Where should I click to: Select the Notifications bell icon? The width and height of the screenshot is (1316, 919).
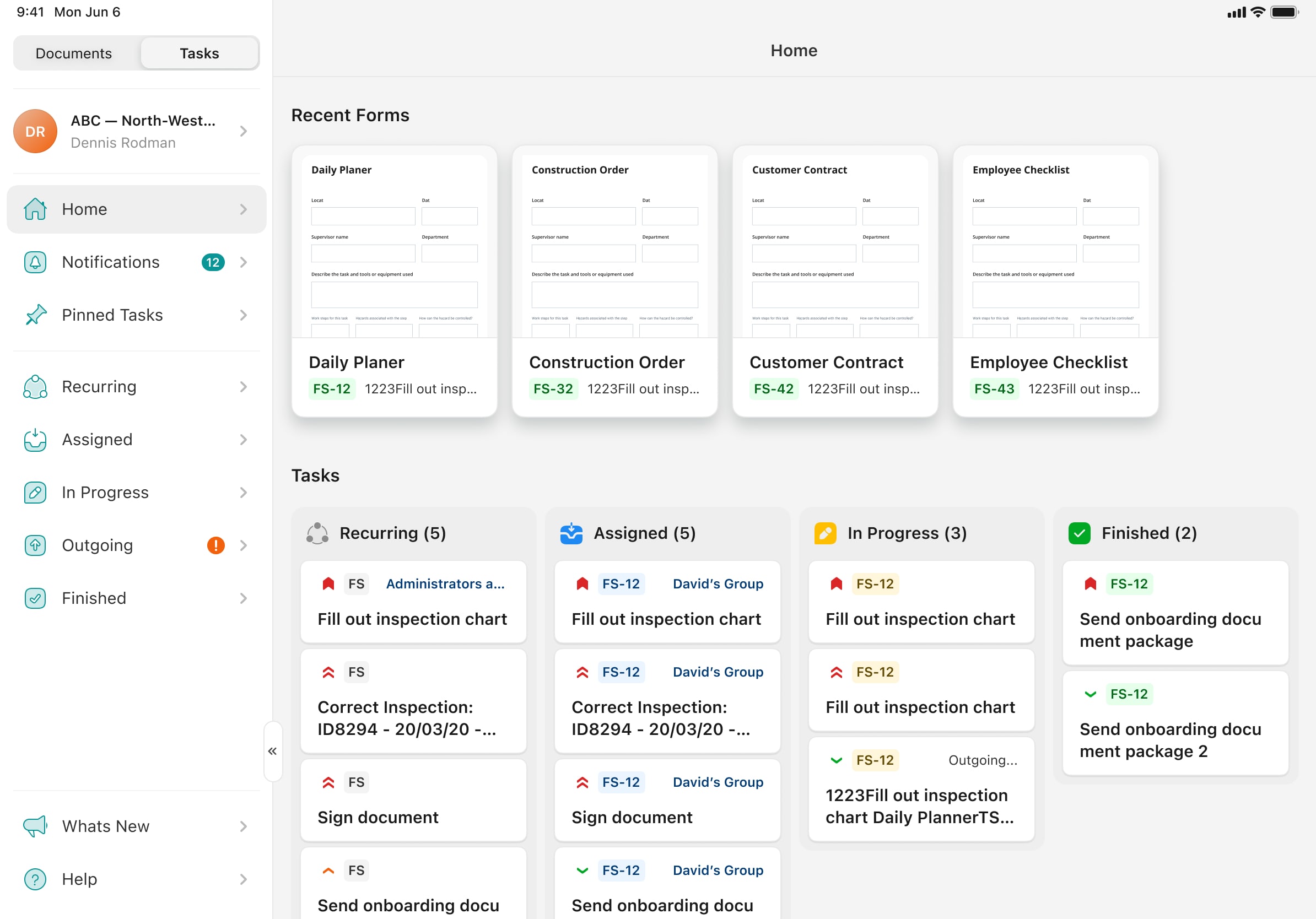[35, 262]
